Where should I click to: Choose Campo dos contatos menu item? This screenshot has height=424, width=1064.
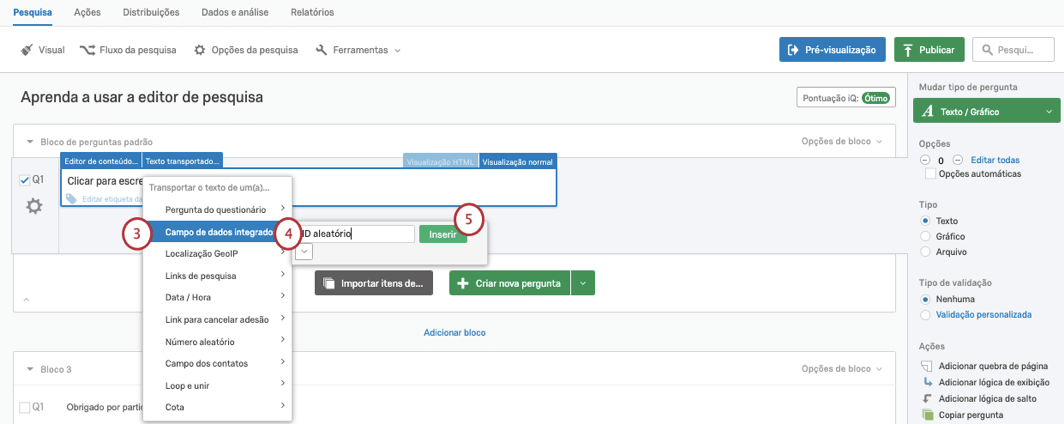tap(218, 364)
